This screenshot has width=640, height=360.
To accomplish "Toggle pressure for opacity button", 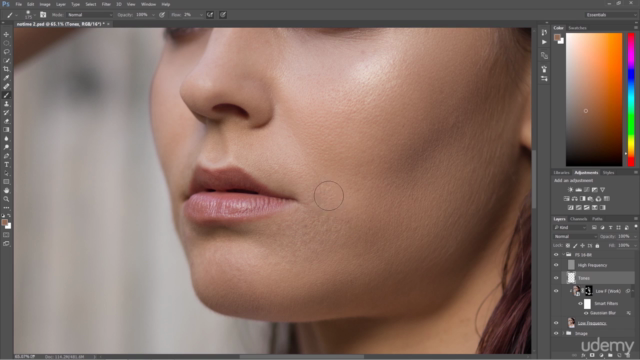I will tap(162, 15).
